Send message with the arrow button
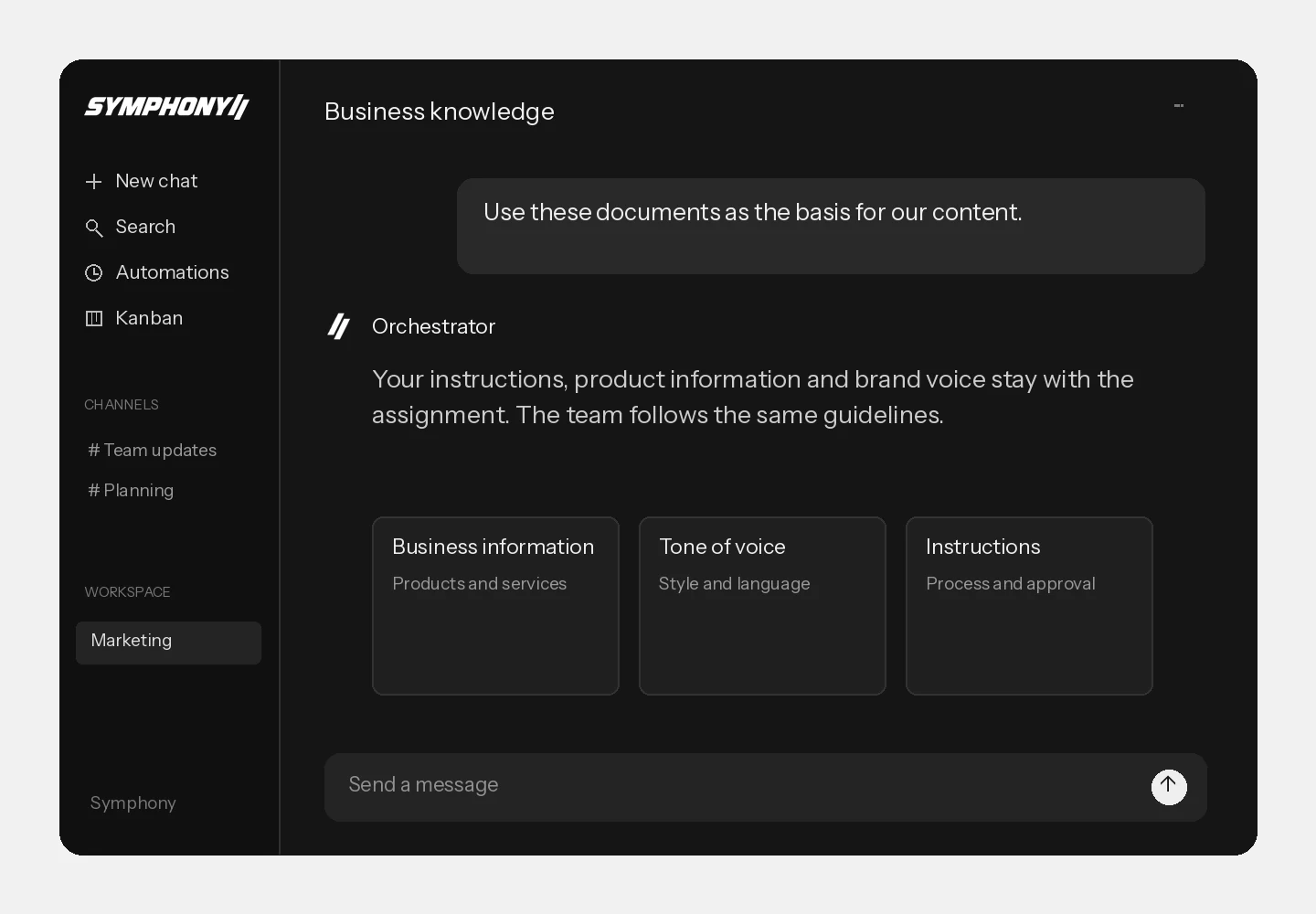 [x=1169, y=787]
